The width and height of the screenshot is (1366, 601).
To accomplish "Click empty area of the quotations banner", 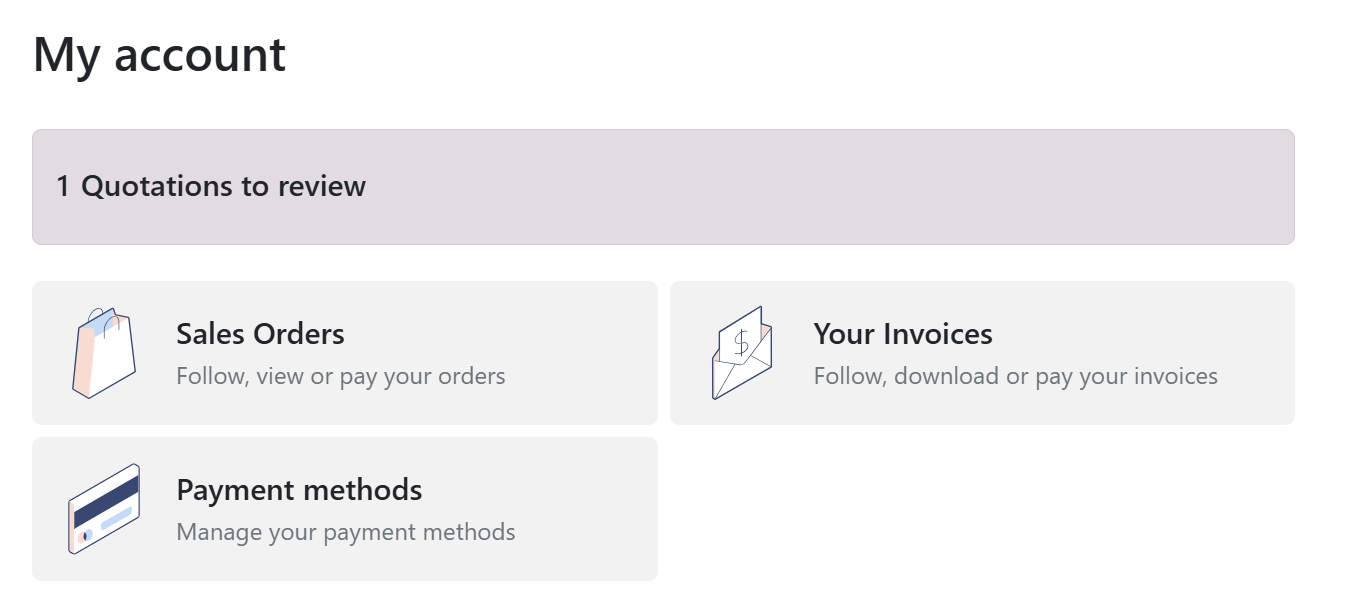I will click(830, 187).
